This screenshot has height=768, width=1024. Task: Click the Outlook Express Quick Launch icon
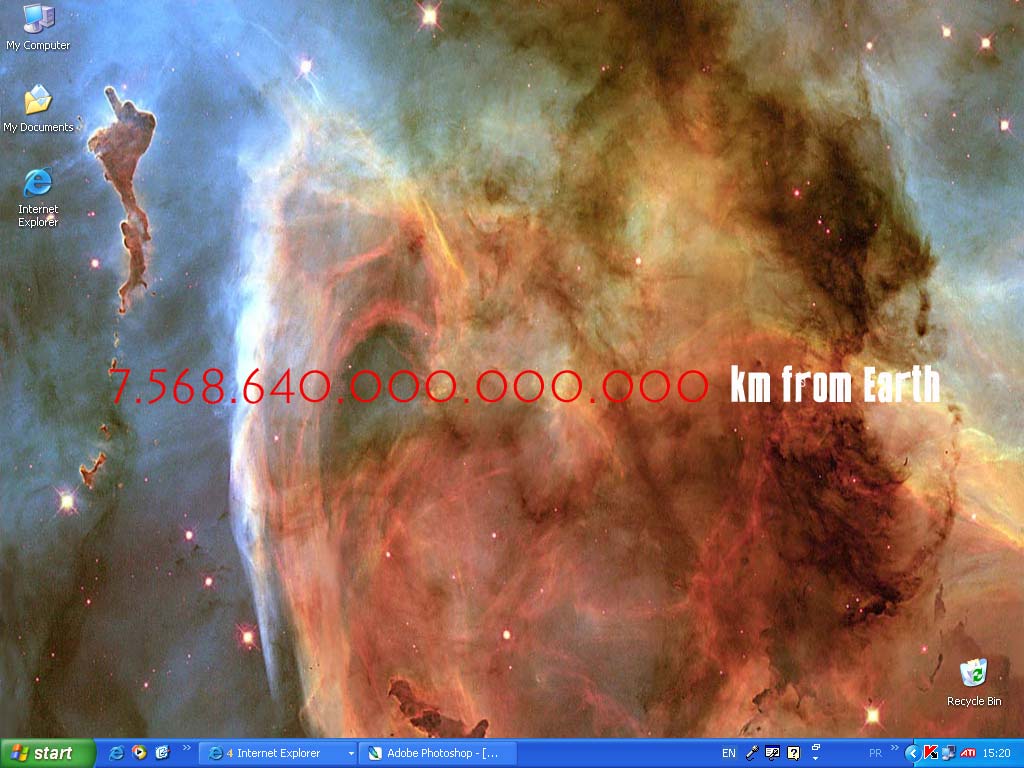[x=162, y=753]
